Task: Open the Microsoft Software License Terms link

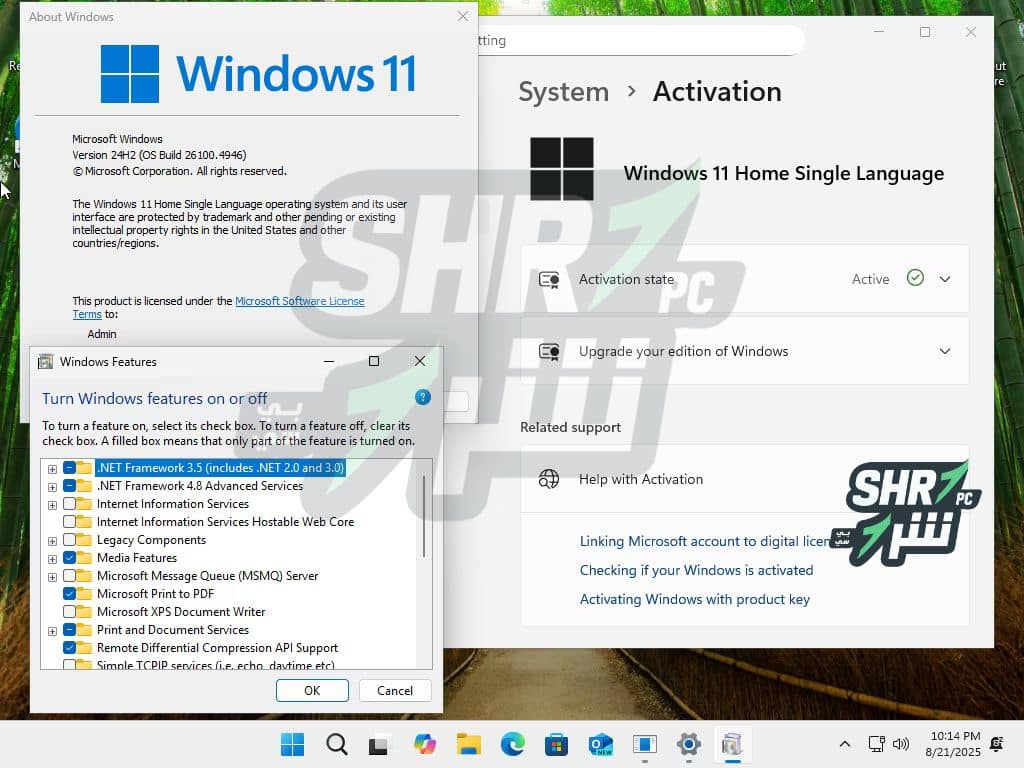Action: tap(300, 301)
